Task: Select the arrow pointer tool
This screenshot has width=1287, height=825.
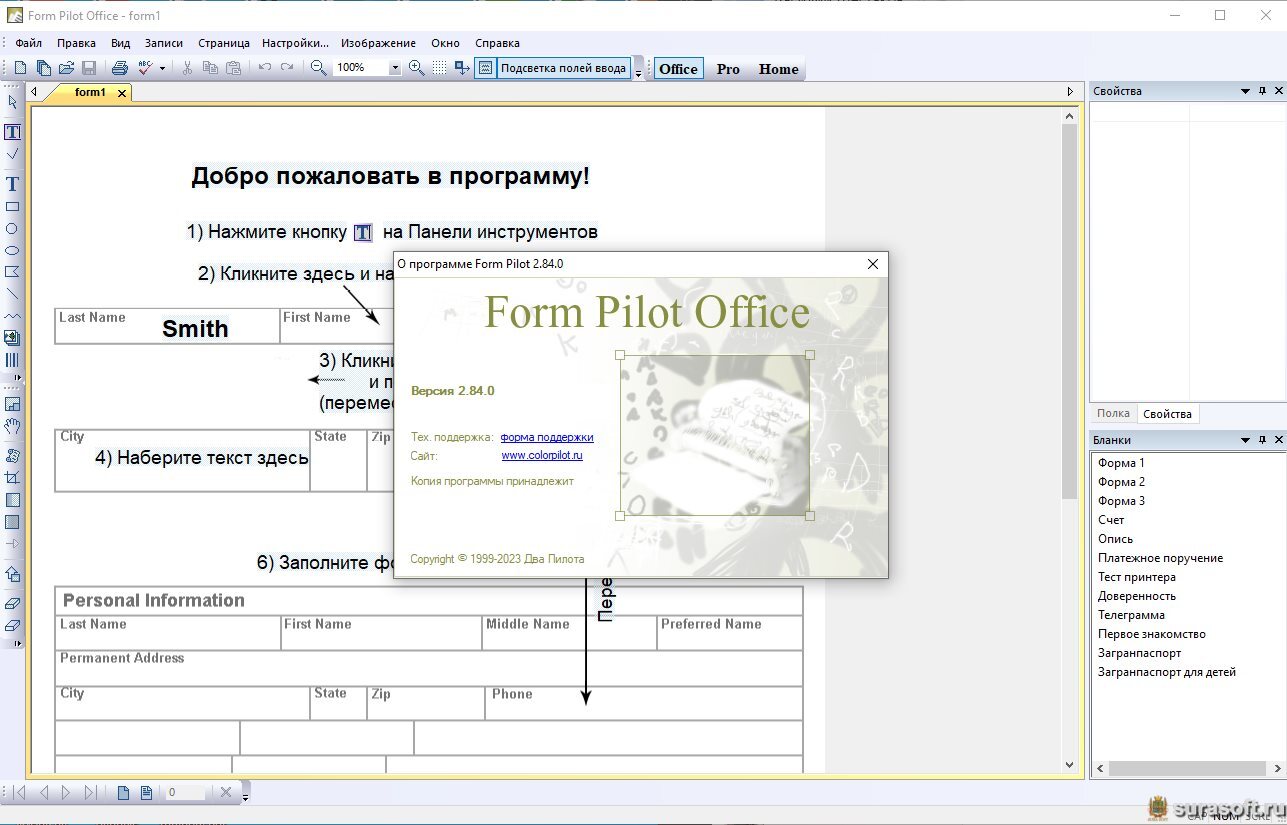Action: click(x=12, y=101)
